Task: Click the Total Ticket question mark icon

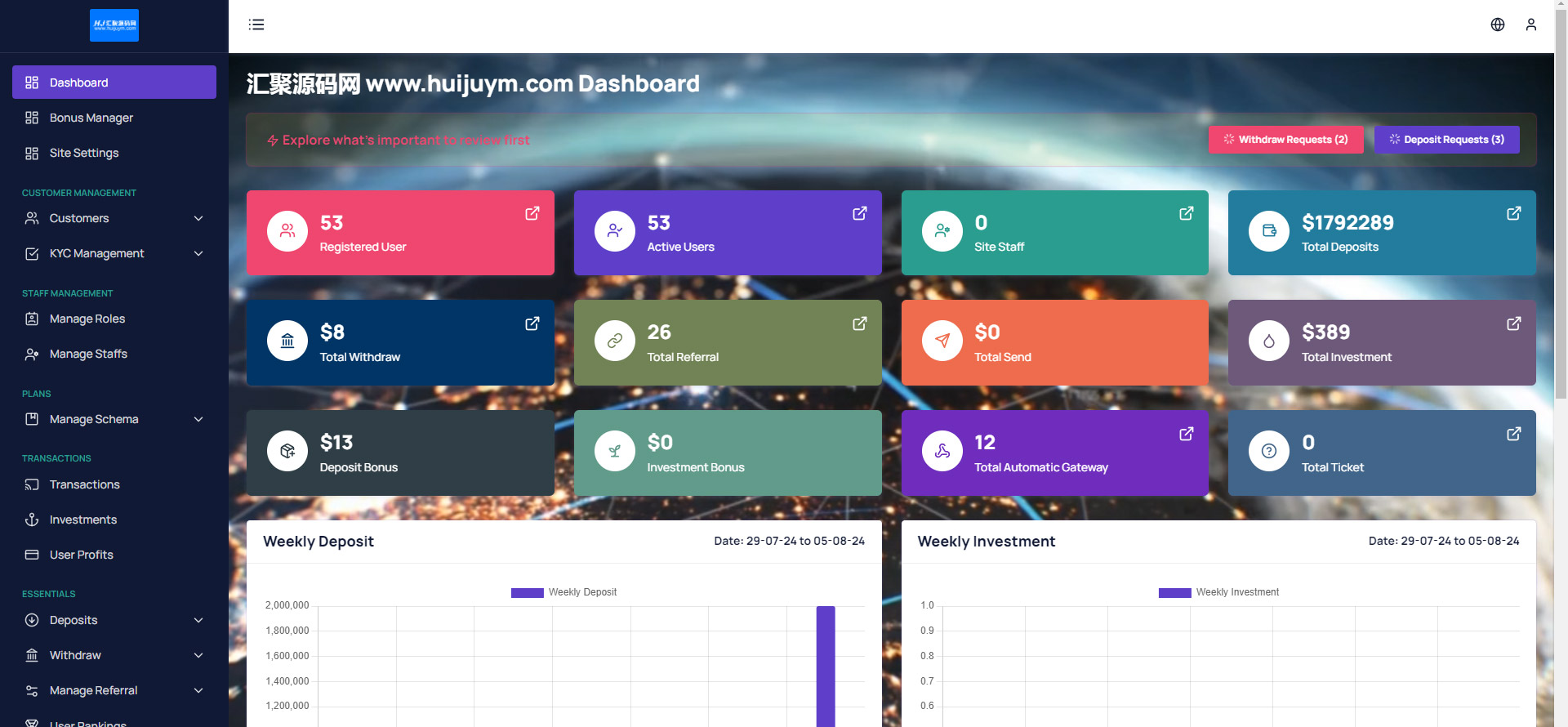Action: (1269, 451)
